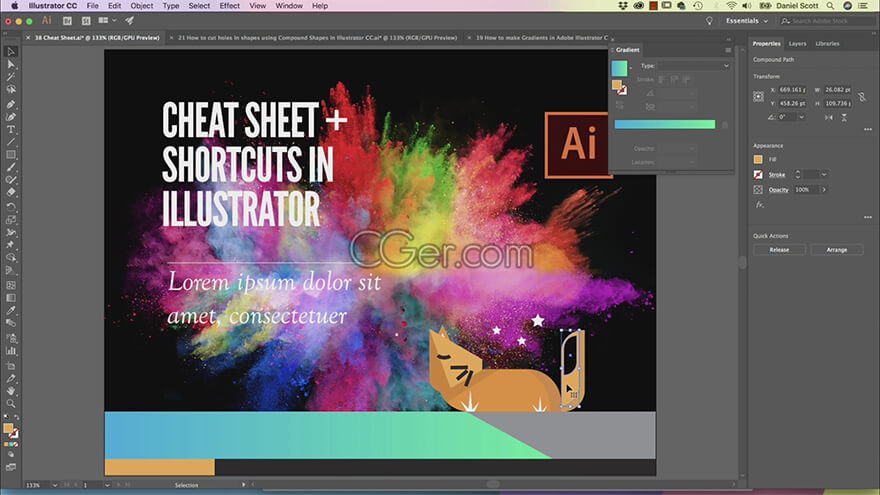Click the Flip Horizontally icon in Transform
Viewport: 880px width, 495px height.
pos(829,117)
